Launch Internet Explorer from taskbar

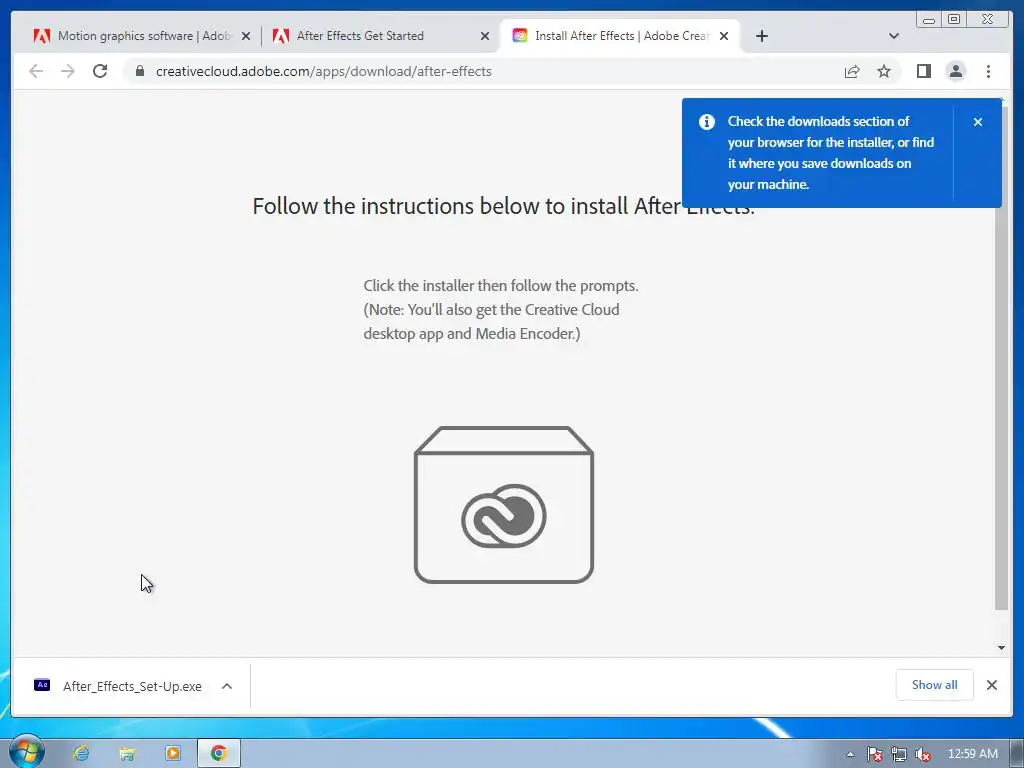[x=81, y=753]
